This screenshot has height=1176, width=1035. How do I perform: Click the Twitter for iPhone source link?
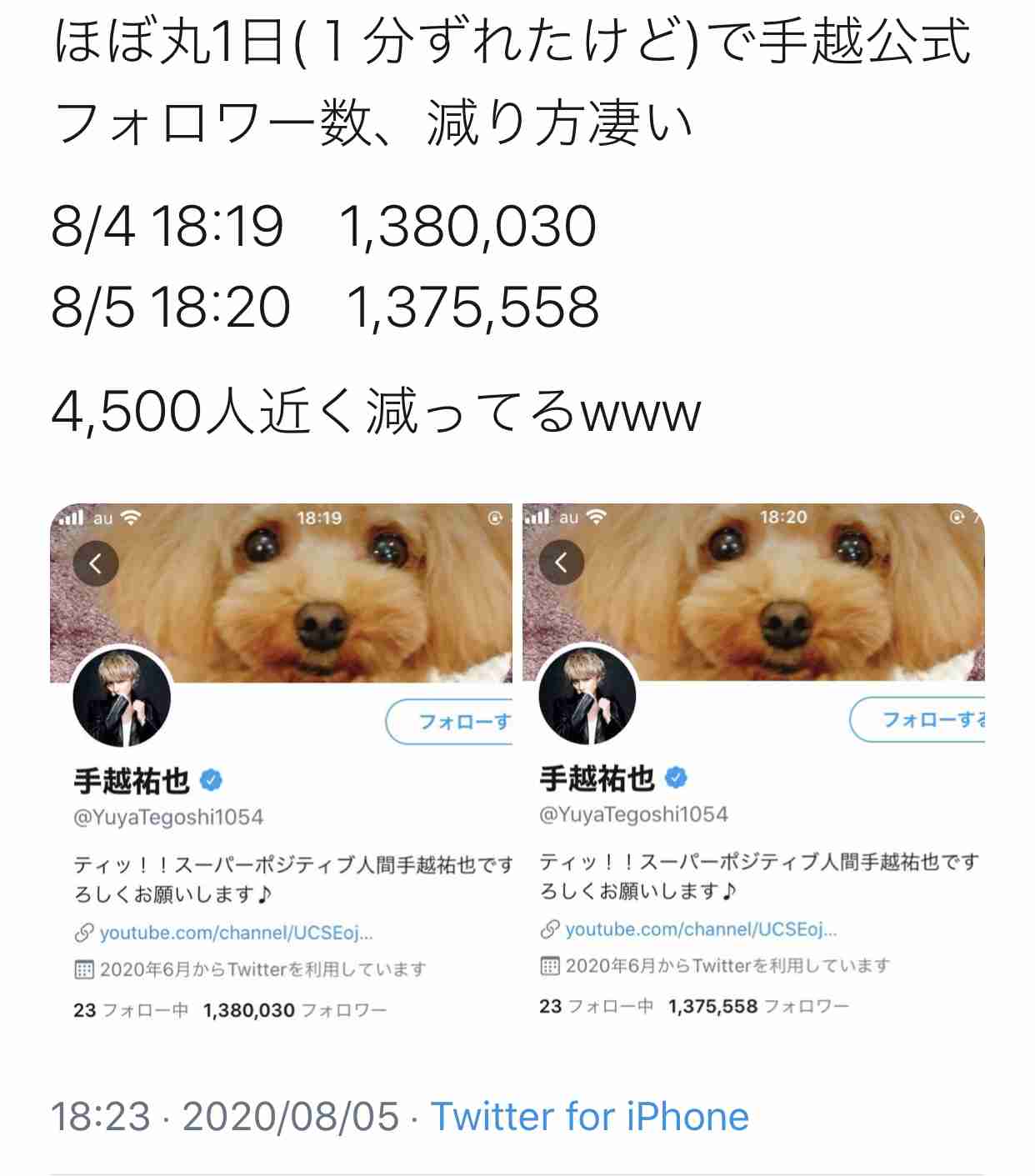tap(590, 1117)
